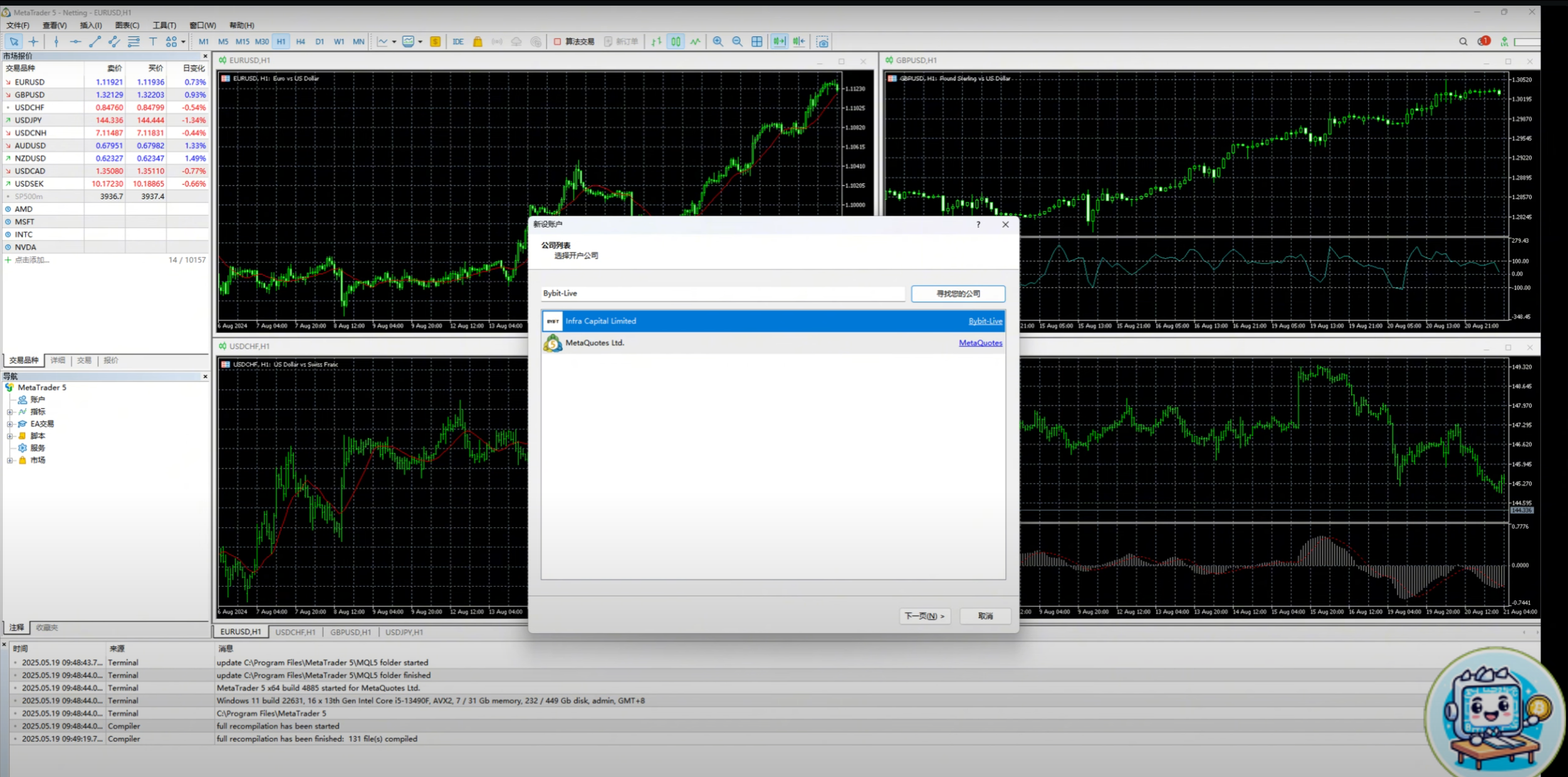Select the cursor arrow tool
The height and width of the screenshot is (777, 1568).
pyautogui.click(x=14, y=42)
